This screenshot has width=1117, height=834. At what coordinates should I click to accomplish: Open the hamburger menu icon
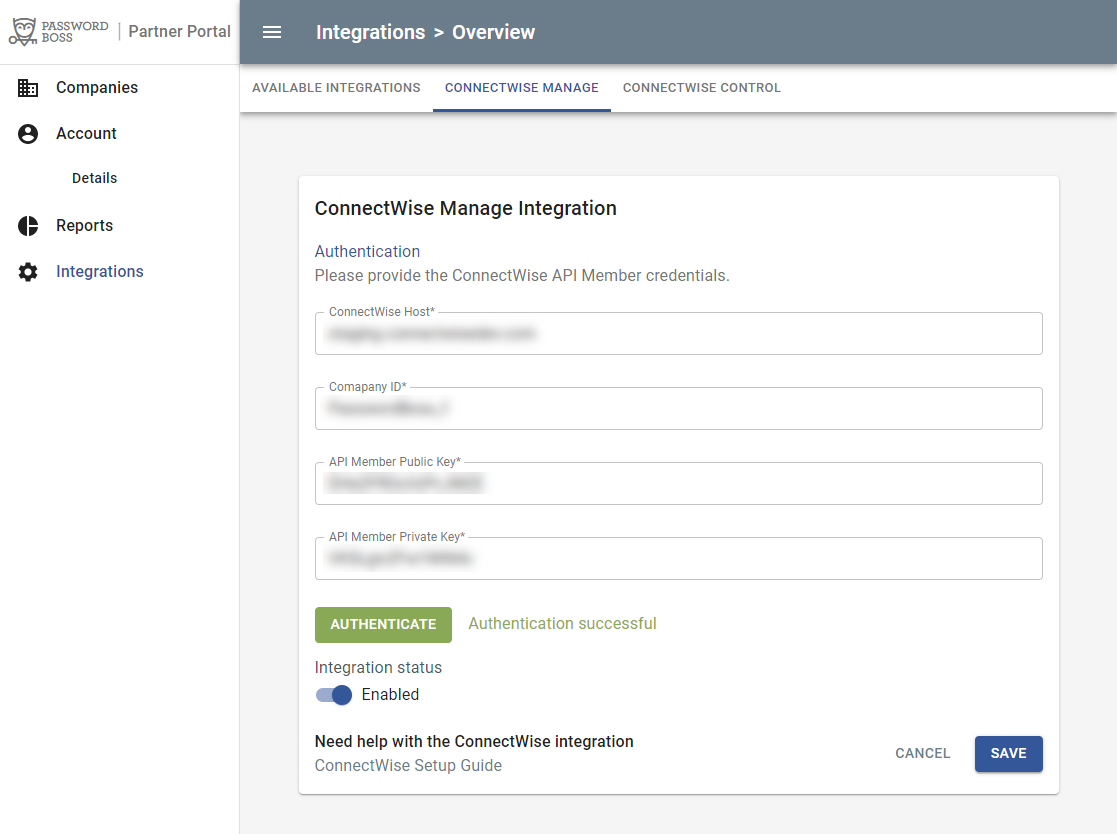(x=272, y=32)
